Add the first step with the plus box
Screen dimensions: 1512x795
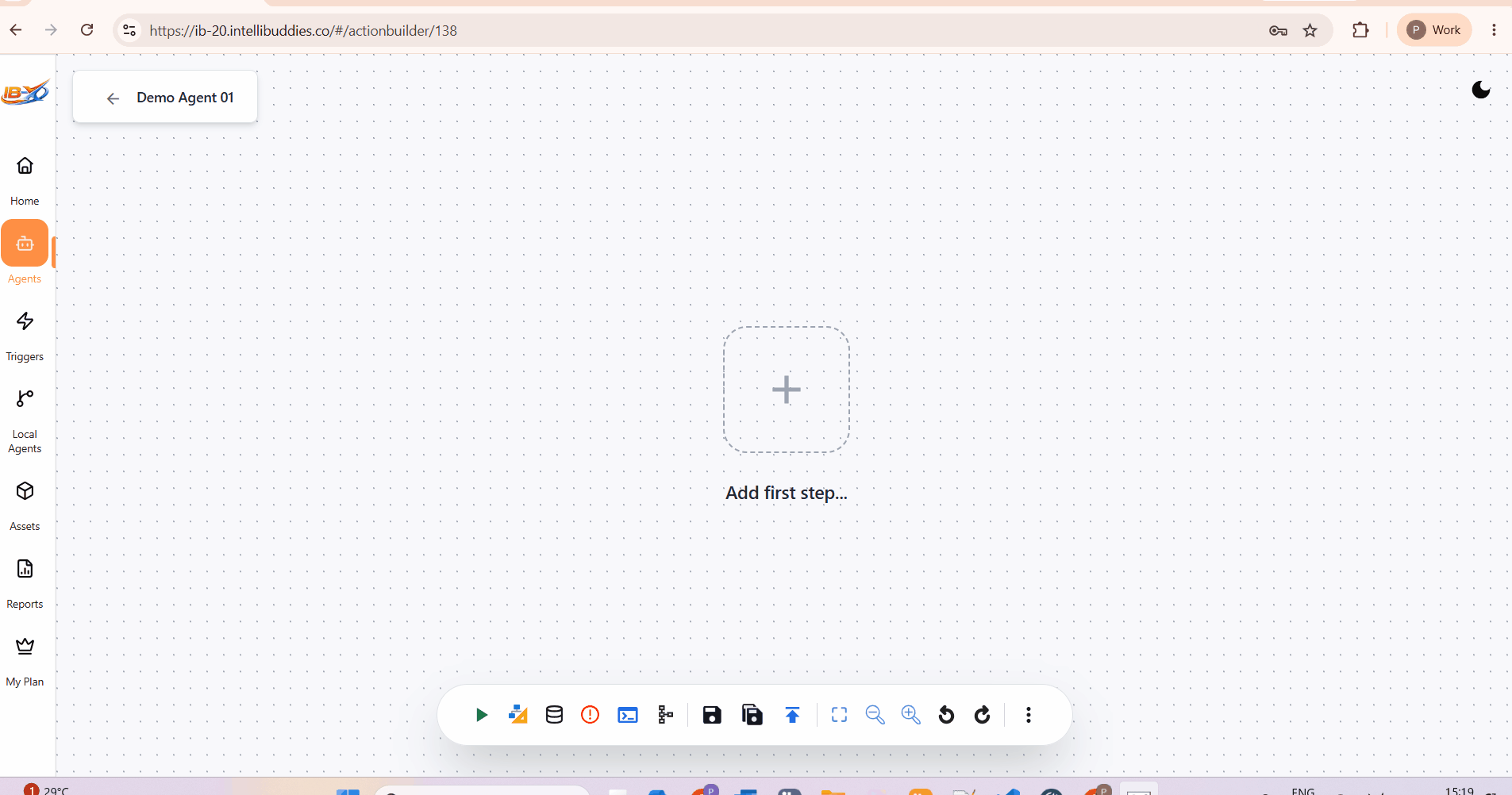(786, 390)
